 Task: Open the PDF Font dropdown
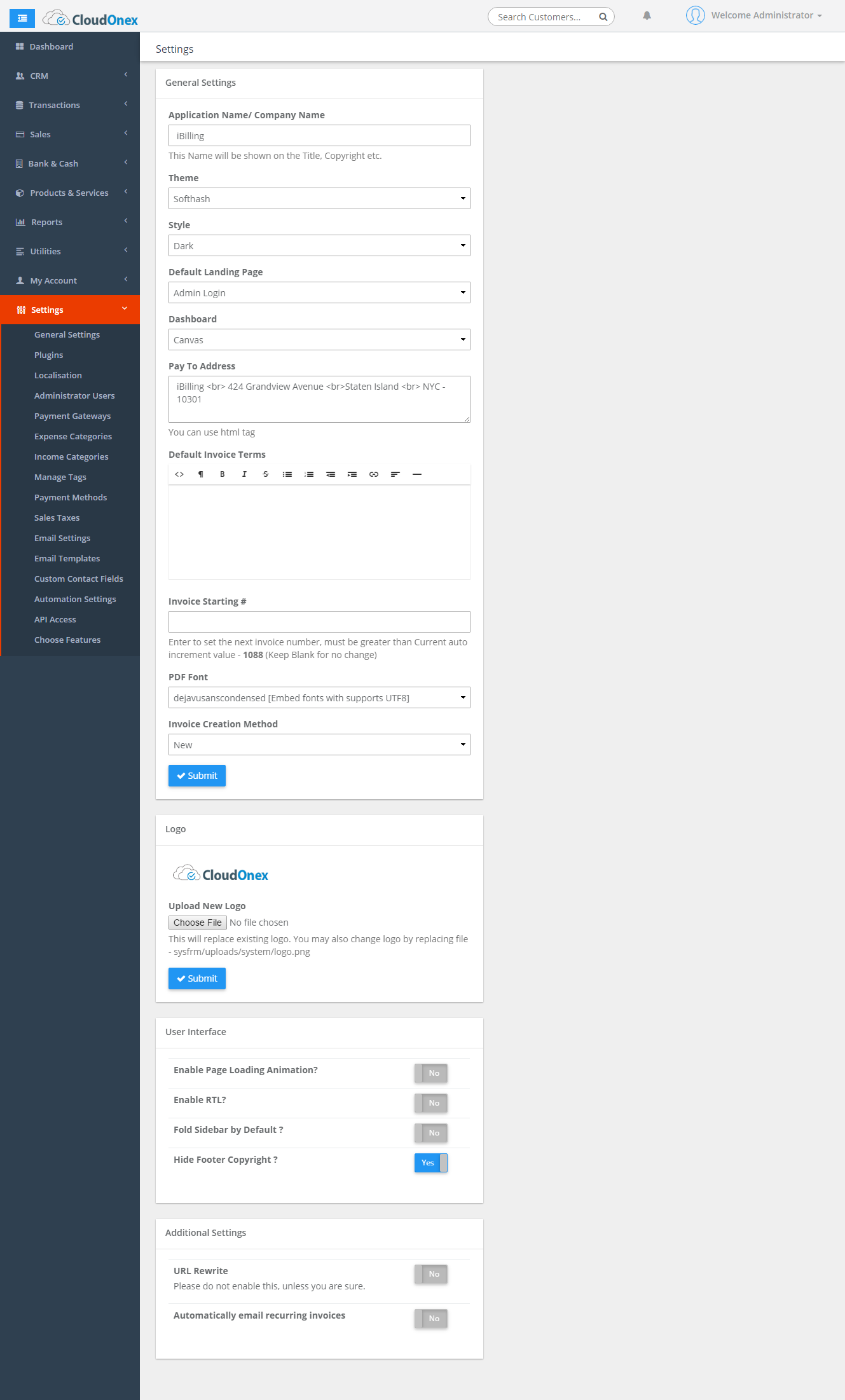(319, 697)
